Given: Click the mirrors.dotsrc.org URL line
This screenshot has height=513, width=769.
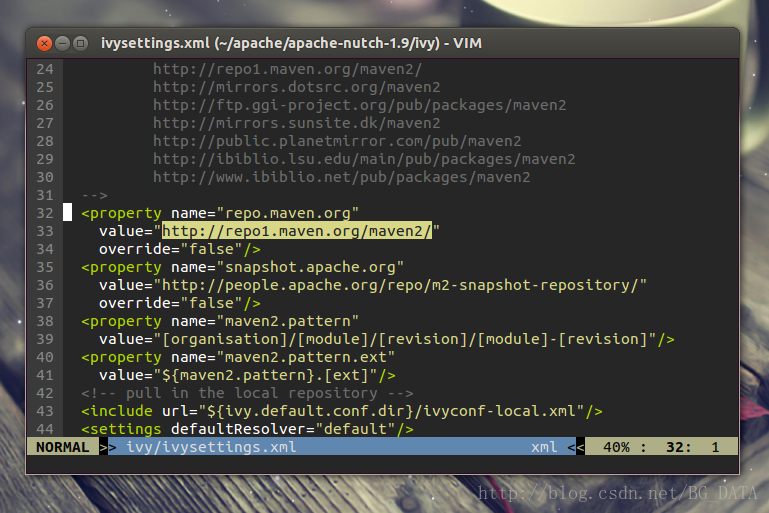Looking at the screenshot, I should (297, 87).
